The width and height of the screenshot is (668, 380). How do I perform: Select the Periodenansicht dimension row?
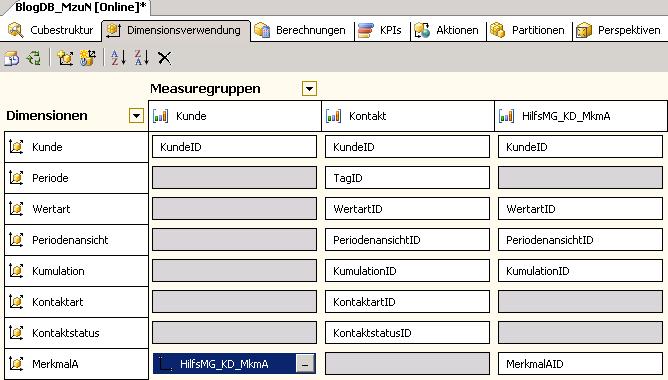(76, 240)
